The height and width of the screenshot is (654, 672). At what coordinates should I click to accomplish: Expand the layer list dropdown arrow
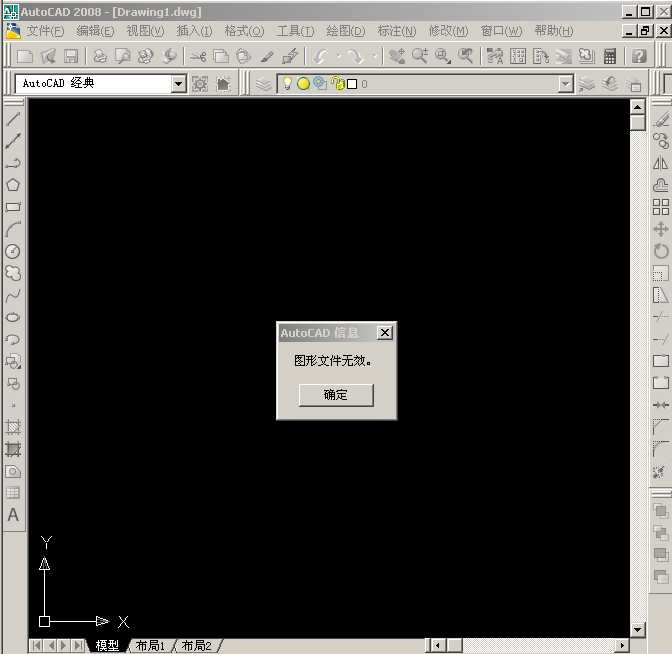click(565, 84)
